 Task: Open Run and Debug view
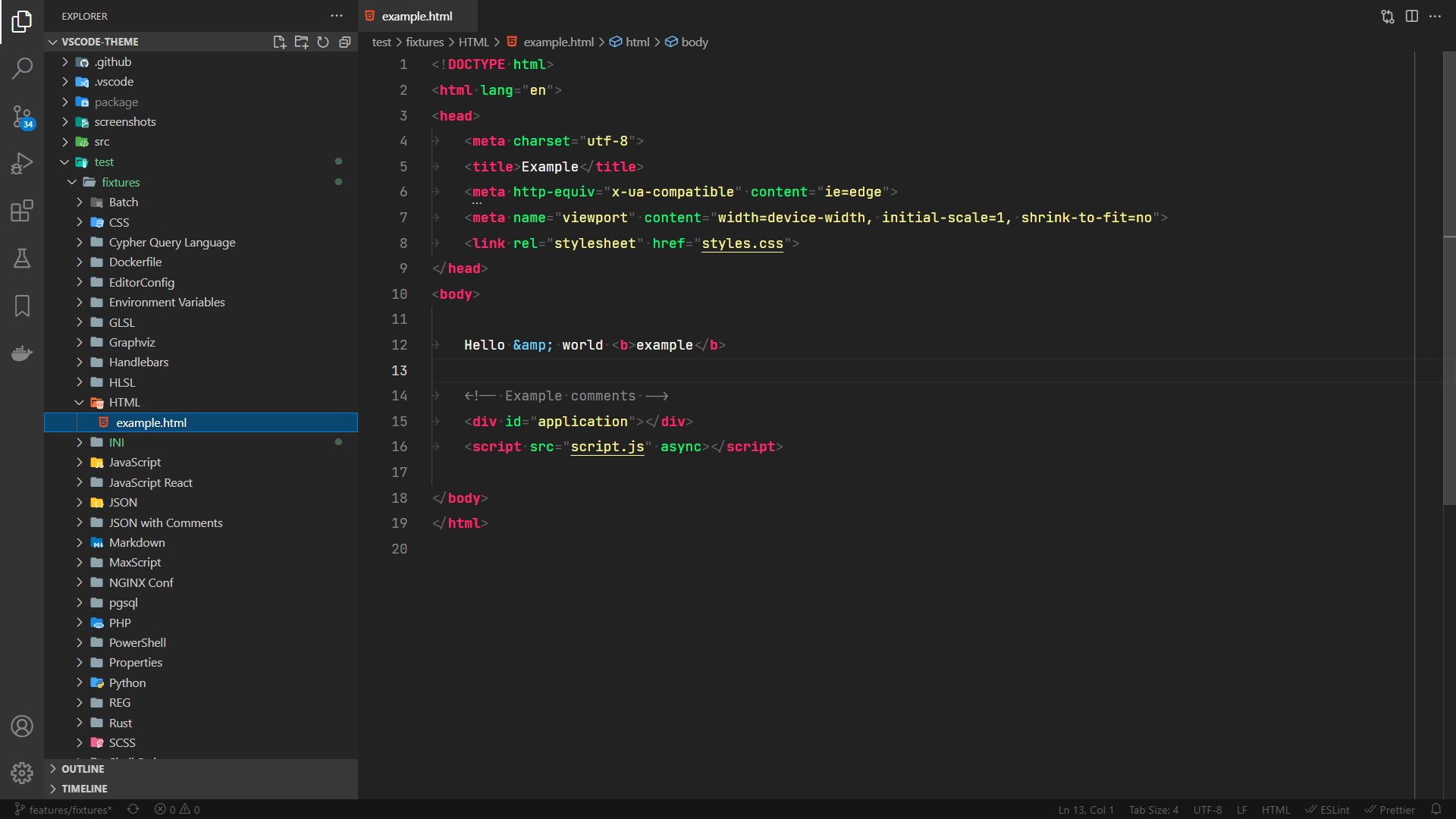click(22, 163)
